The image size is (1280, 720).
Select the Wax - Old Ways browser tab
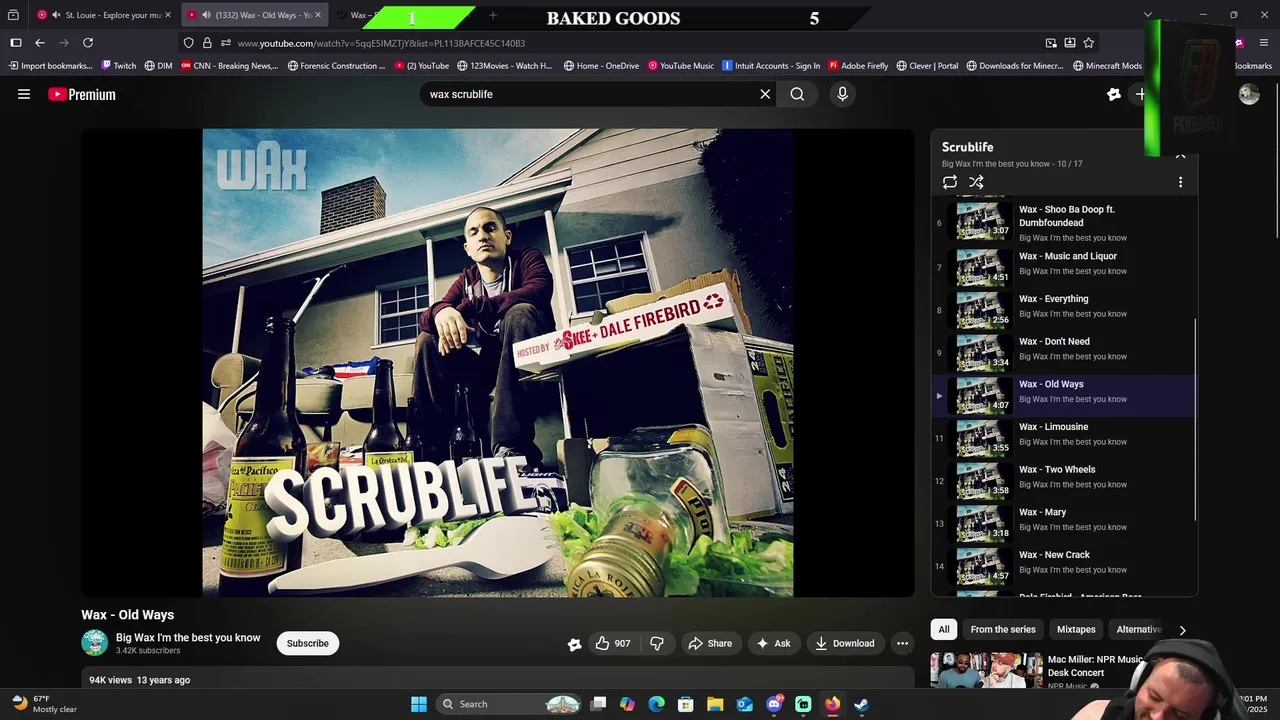coord(255,15)
